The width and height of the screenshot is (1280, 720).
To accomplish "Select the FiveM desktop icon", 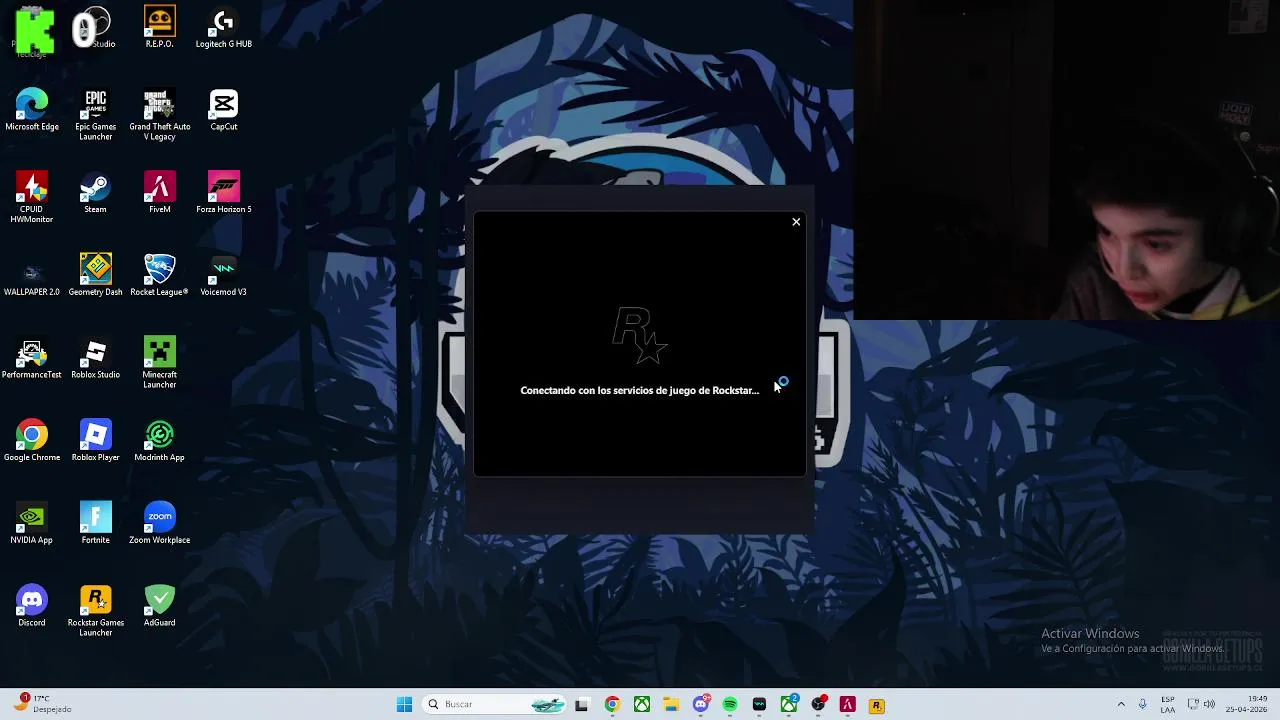I will [159, 193].
